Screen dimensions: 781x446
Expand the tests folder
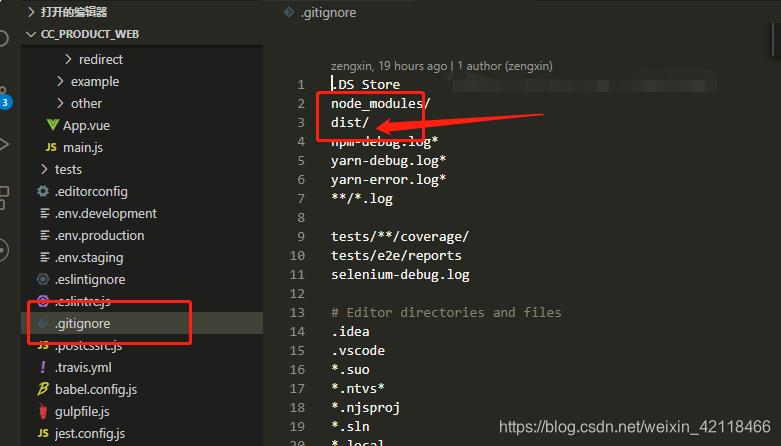click(44, 169)
